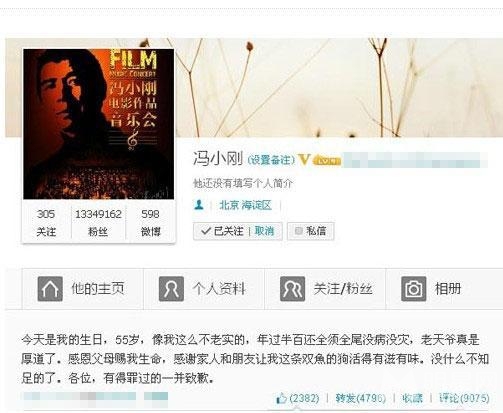Open the 关注/粉丝 tab

(325, 289)
